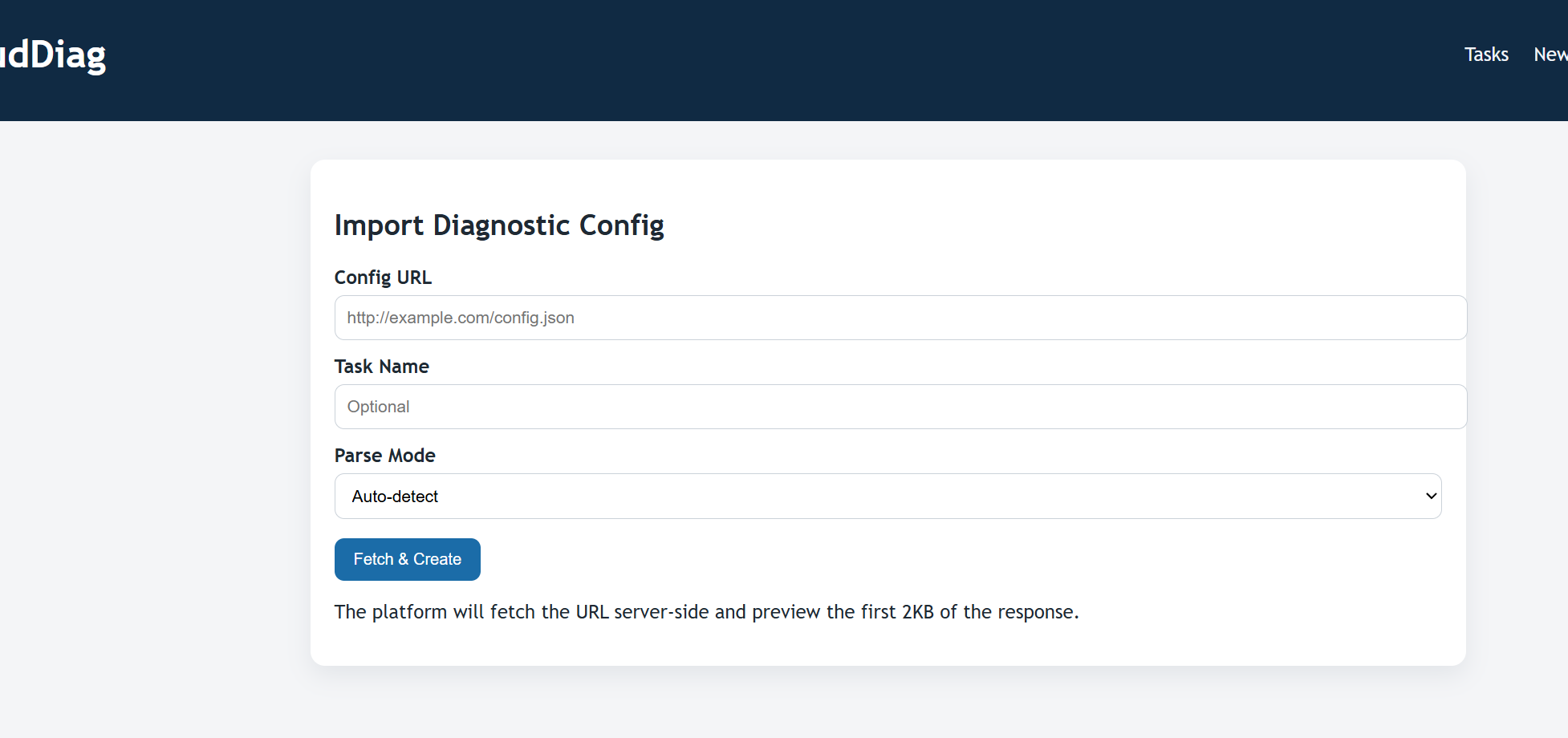
Task: Click the "Config URL" field label
Action: [x=383, y=278]
